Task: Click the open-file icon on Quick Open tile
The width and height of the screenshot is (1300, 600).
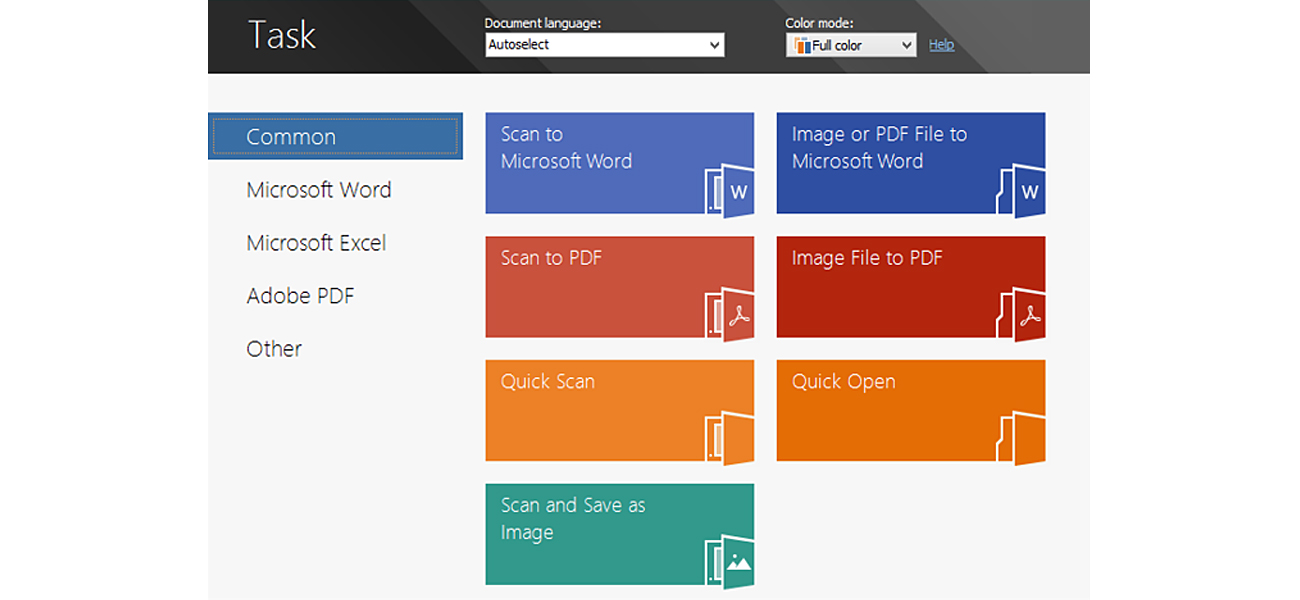Action: pos(1020,438)
